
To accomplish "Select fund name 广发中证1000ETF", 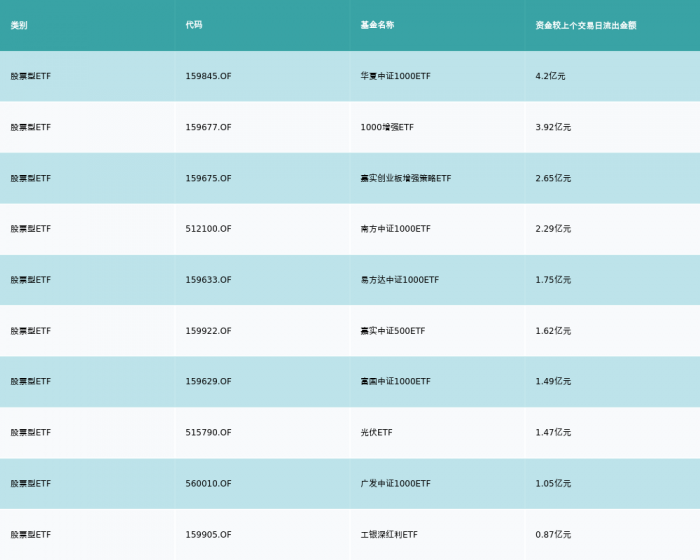I will pyautogui.click(x=396, y=484).
